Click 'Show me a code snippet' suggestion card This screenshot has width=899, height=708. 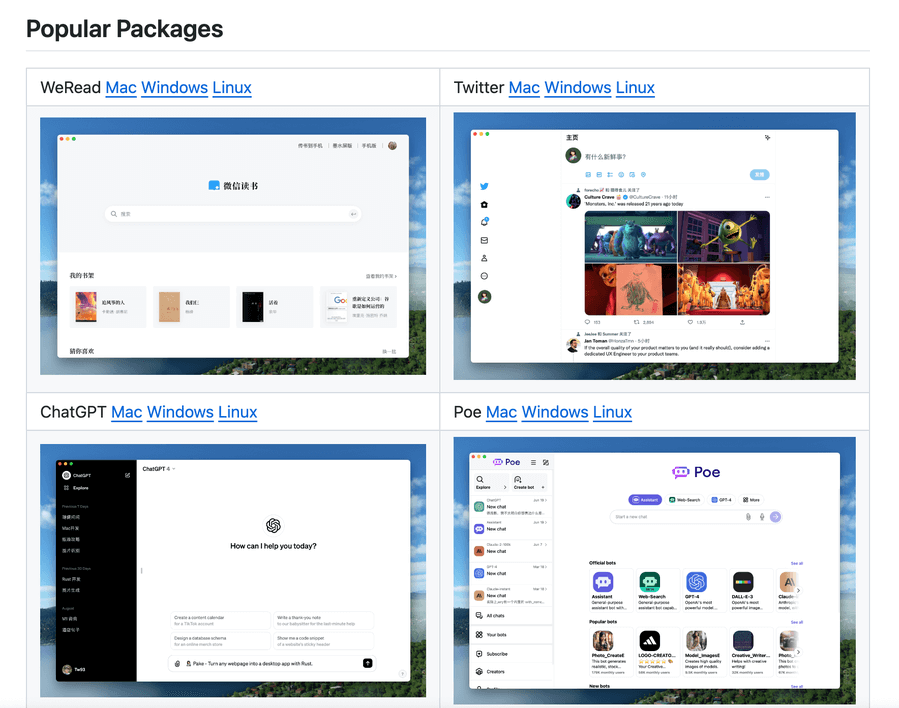point(323,641)
